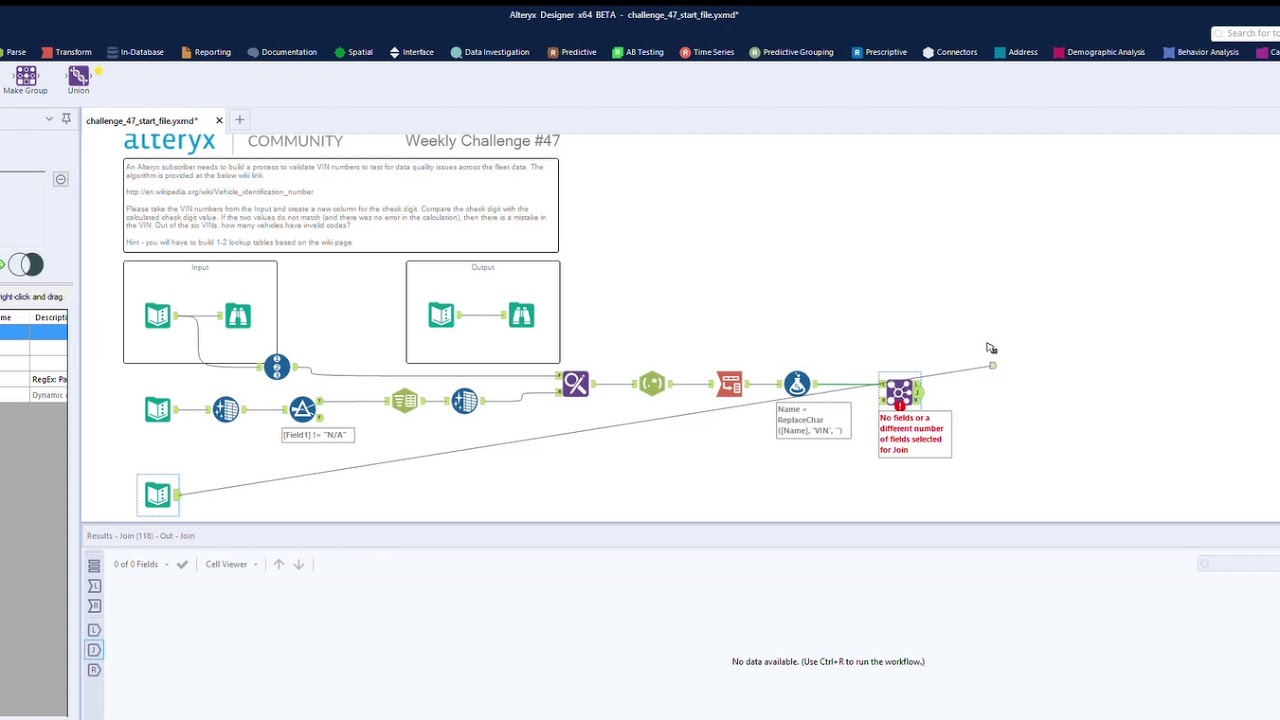Click the Browse tool in Input box
The width and height of the screenshot is (1280, 720).
237,316
